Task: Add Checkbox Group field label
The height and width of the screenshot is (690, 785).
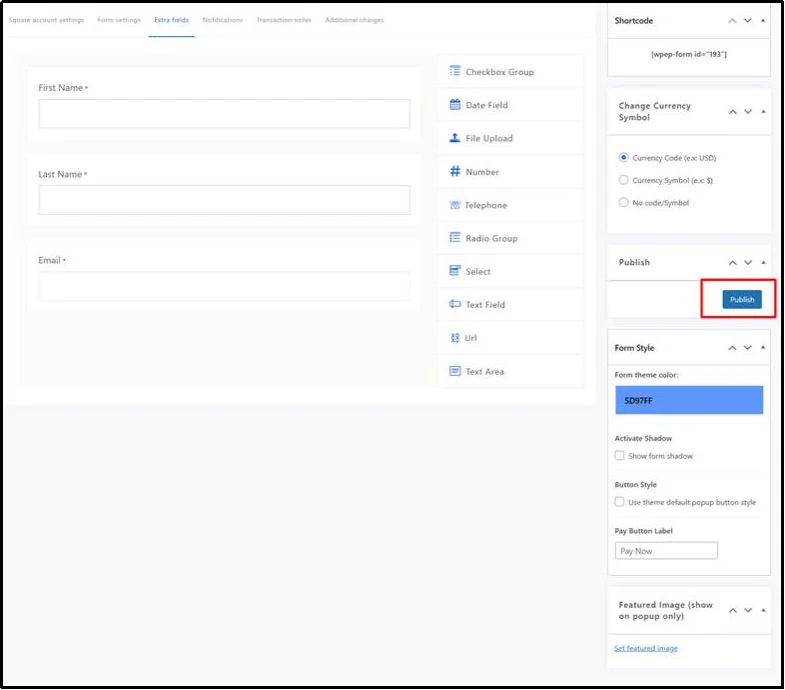Action: point(500,72)
